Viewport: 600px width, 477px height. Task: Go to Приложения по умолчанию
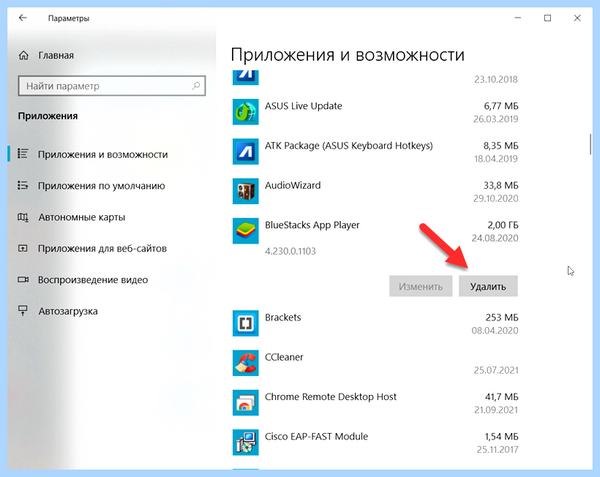click(101, 186)
